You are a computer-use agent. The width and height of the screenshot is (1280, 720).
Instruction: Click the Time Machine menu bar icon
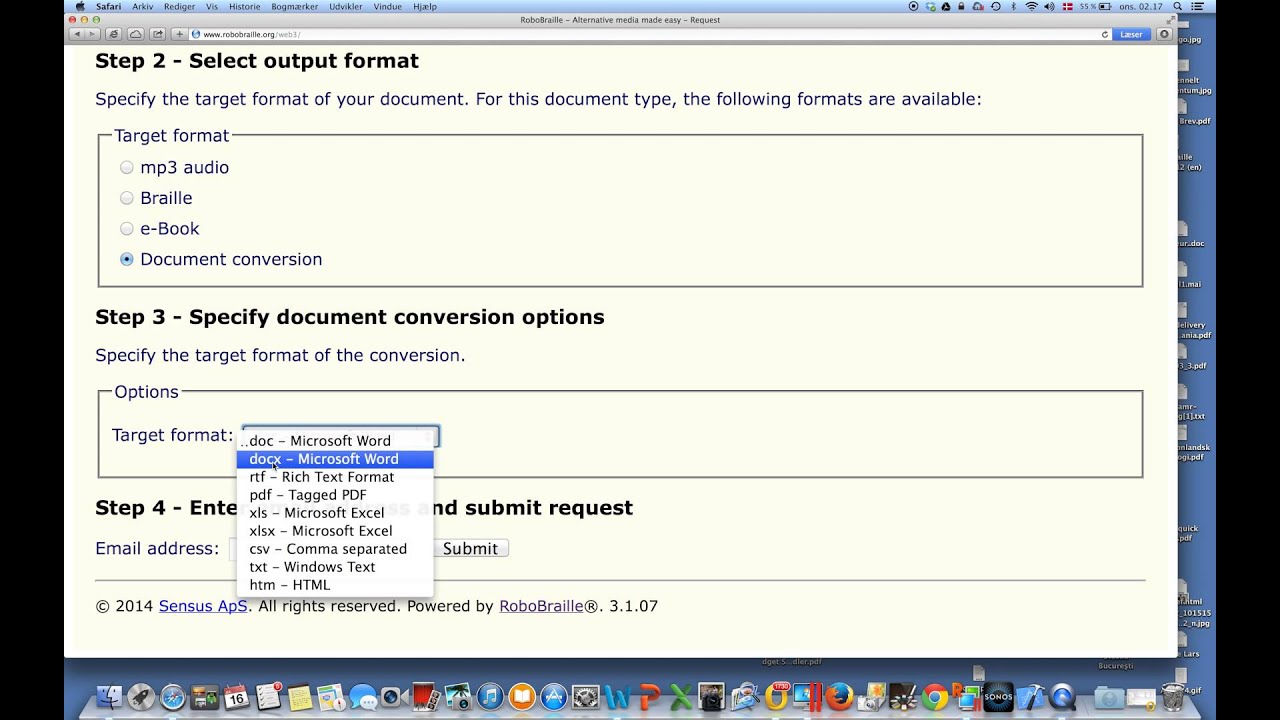click(995, 6)
